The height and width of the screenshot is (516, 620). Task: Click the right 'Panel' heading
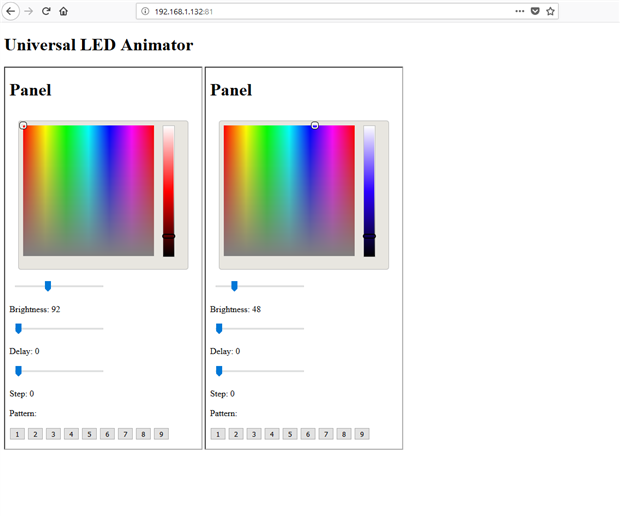[231, 90]
